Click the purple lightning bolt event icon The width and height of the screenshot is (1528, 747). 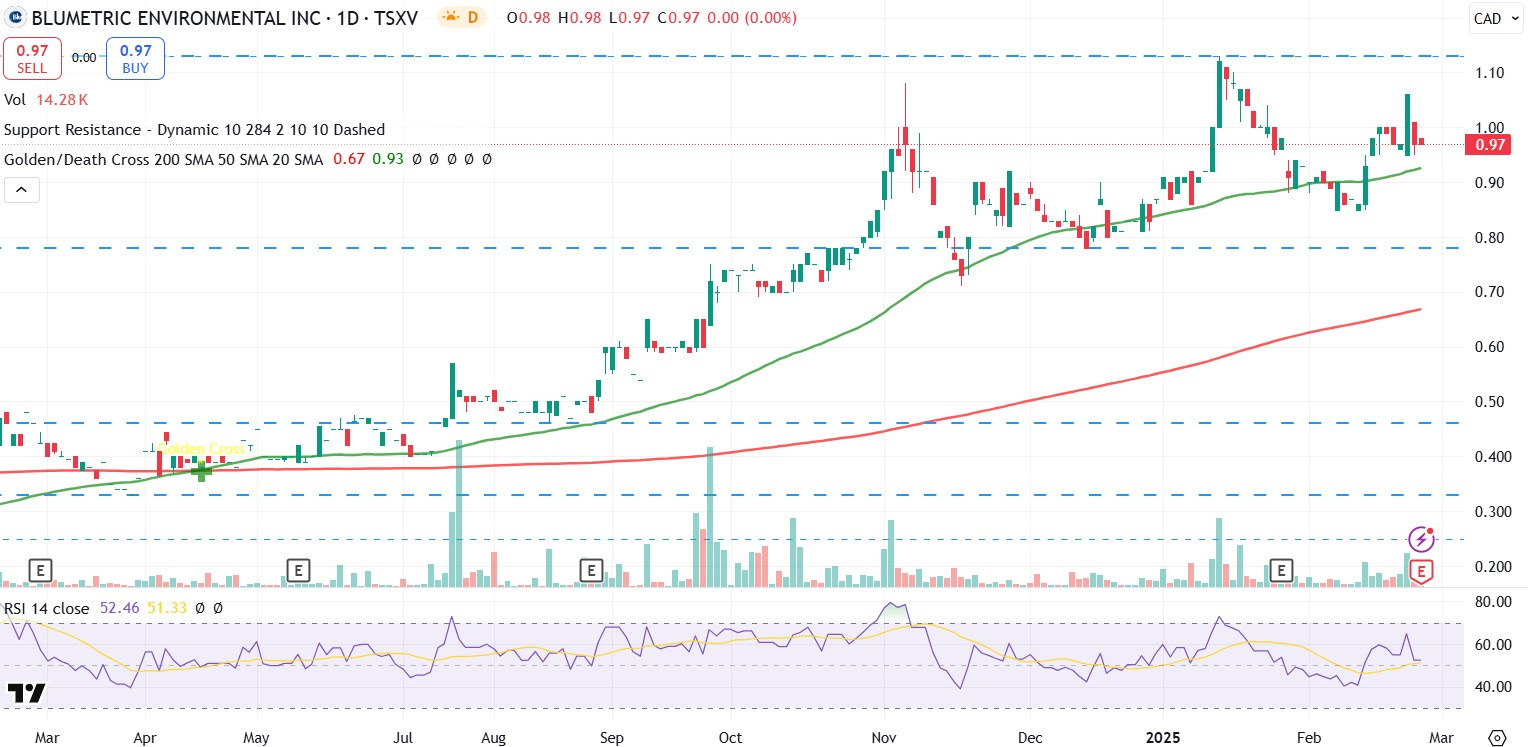1421,540
